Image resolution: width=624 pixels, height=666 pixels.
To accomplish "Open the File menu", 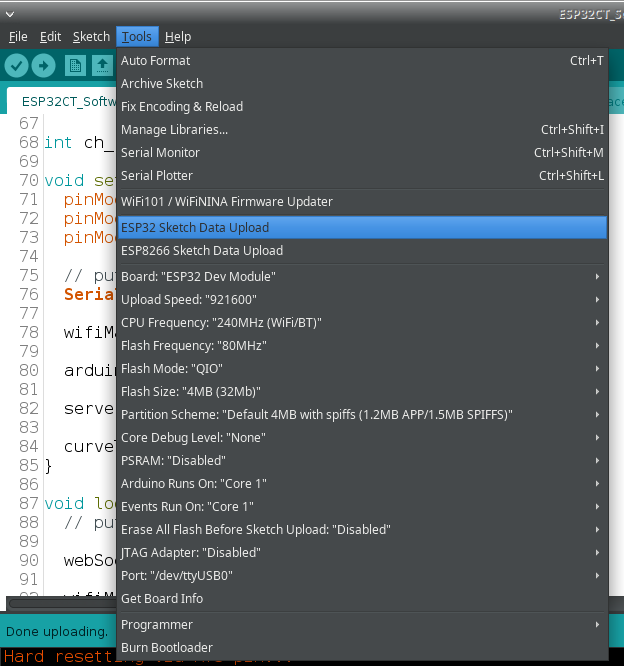I will coord(18,37).
